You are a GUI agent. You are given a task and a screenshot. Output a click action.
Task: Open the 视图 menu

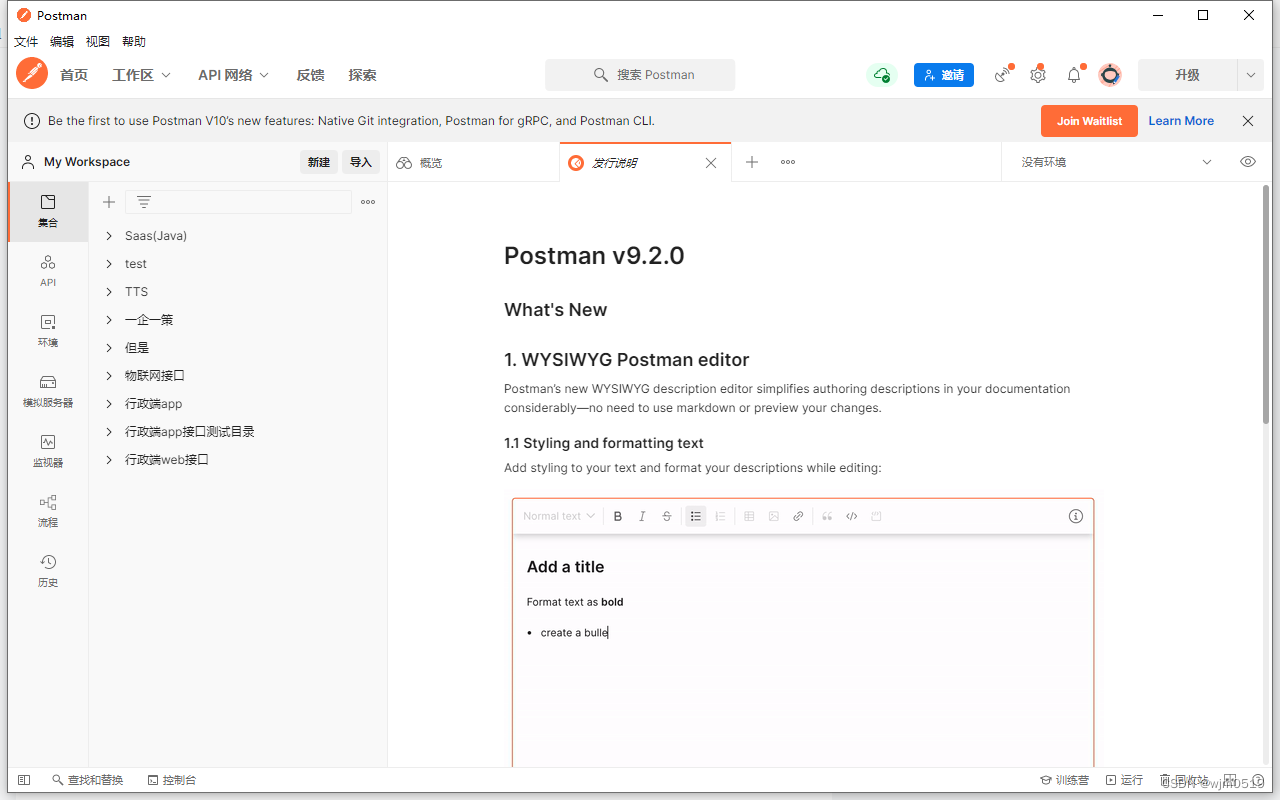98,42
